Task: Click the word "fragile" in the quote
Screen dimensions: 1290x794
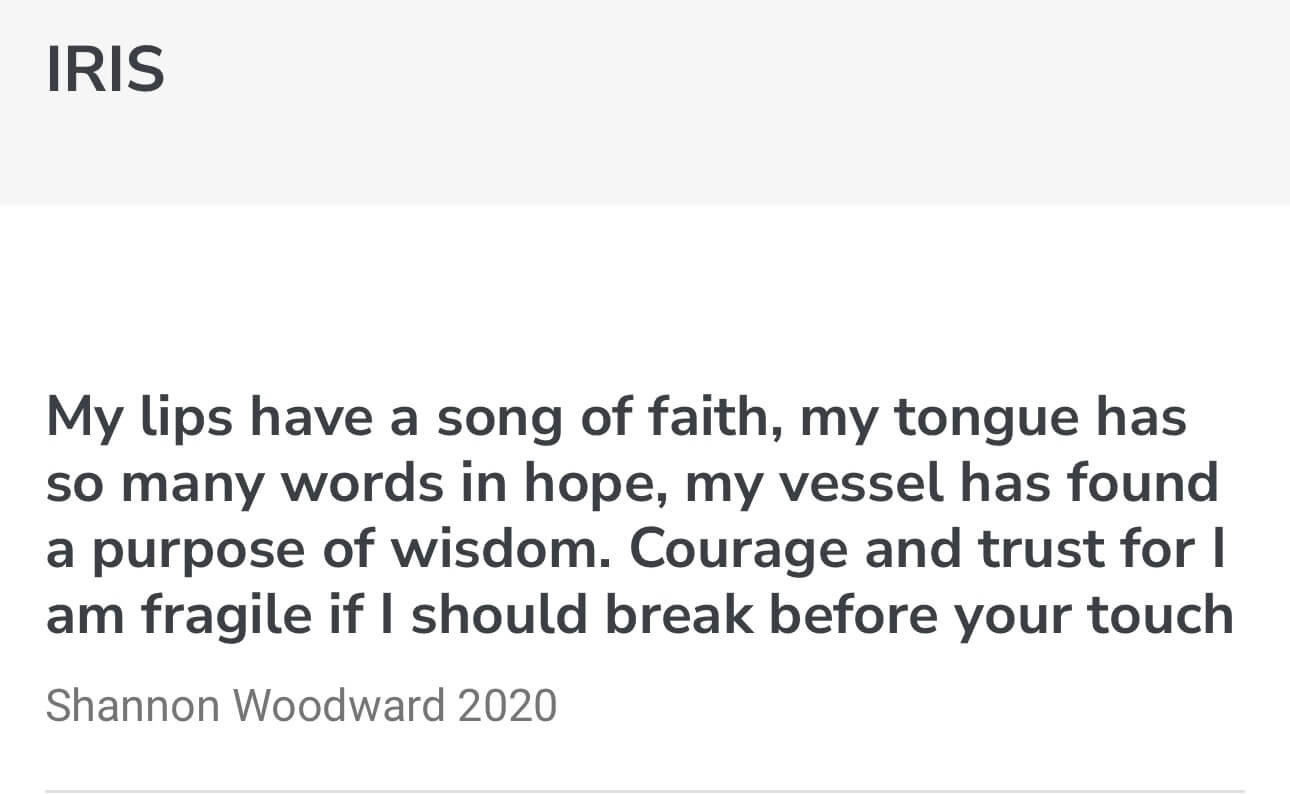Action: click(x=226, y=616)
